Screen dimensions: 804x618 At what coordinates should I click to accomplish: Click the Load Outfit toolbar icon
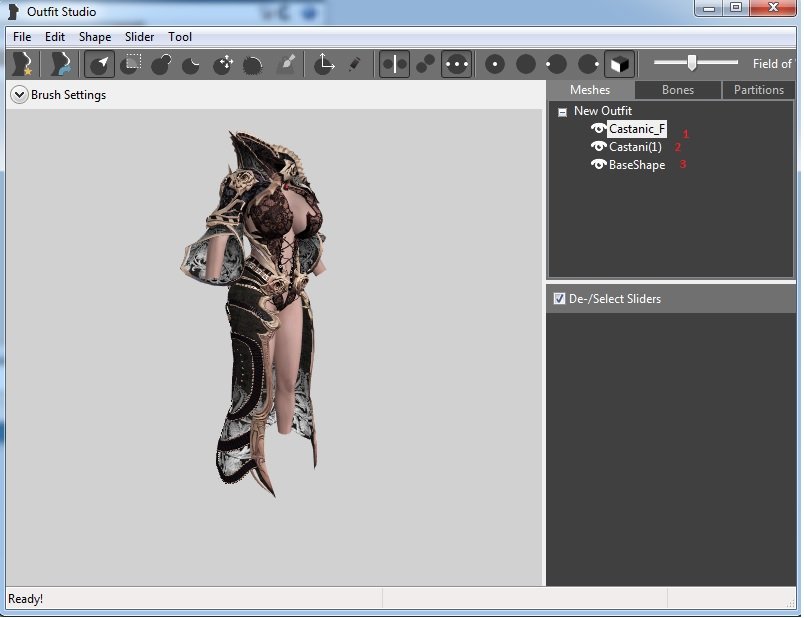coord(60,64)
